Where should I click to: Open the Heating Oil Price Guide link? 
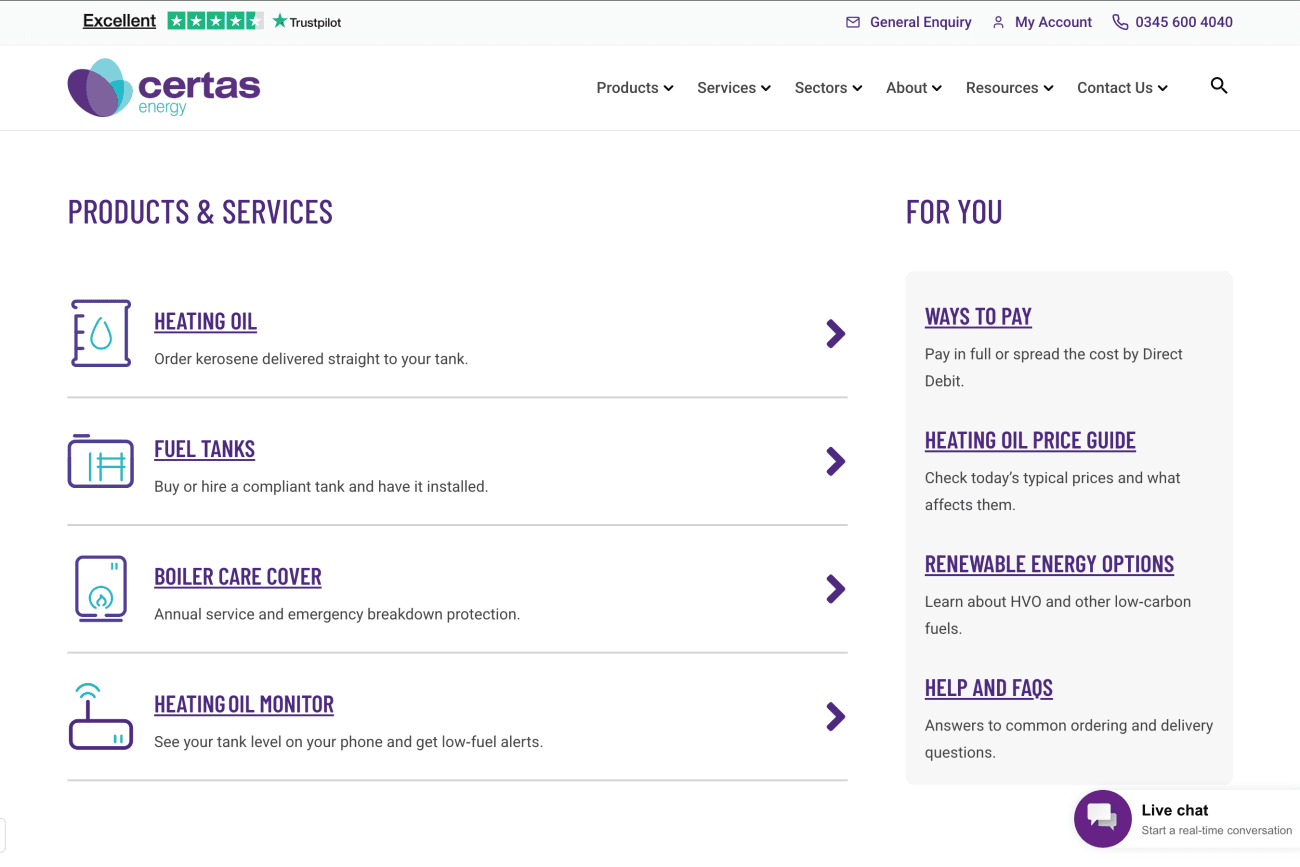click(1030, 441)
